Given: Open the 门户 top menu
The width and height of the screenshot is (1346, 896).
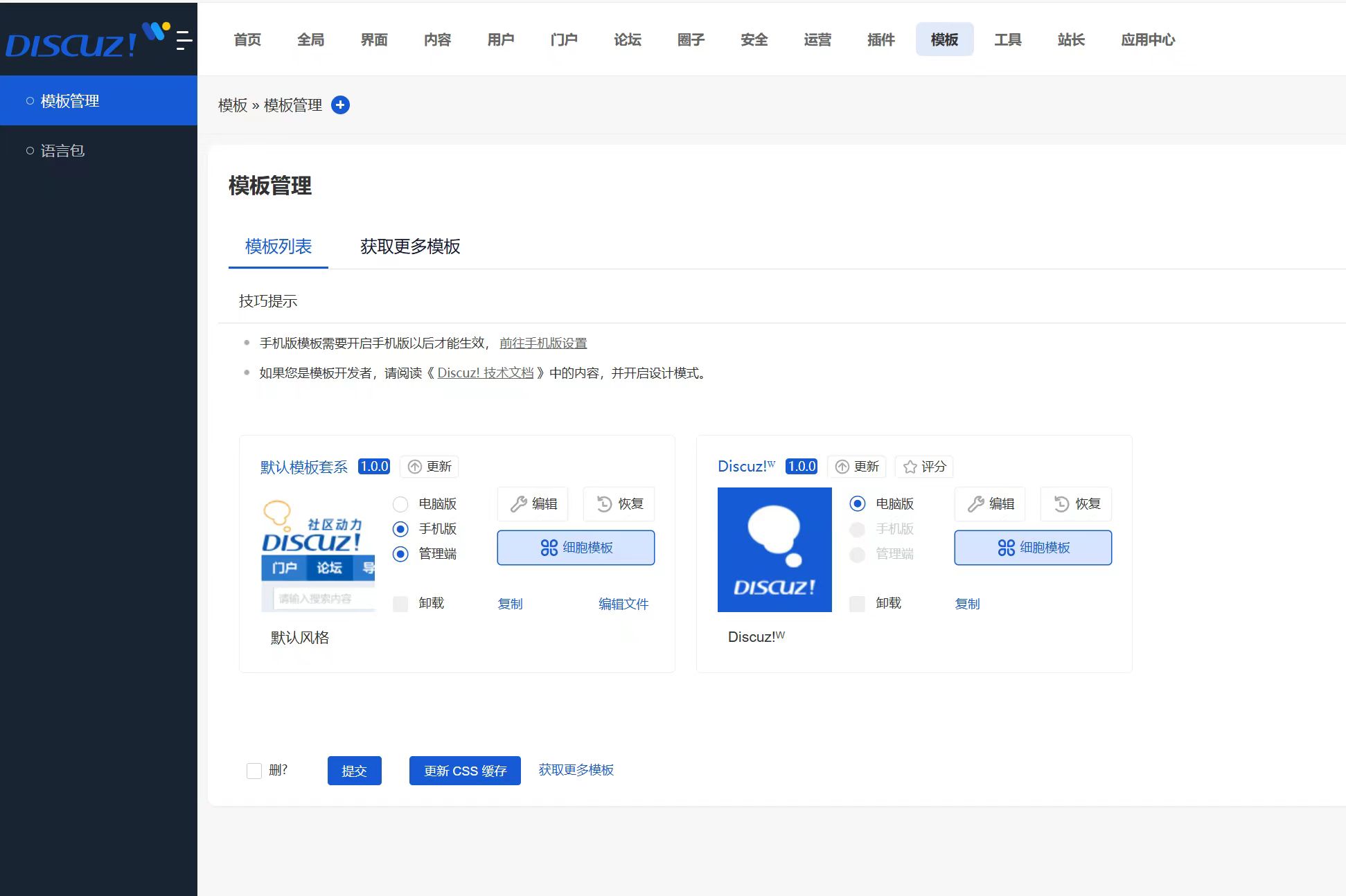Looking at the screenshot, I should click(564, 39).
